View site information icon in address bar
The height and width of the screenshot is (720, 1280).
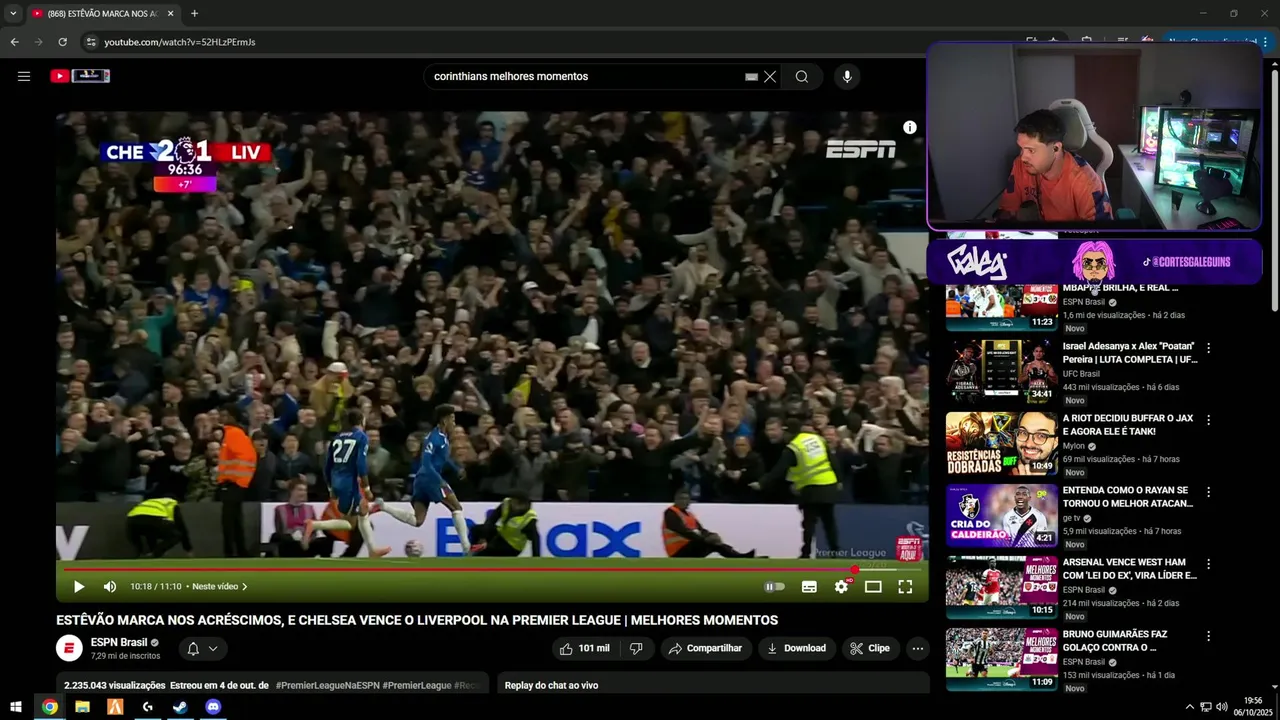pyautogui.click(x=90, y=42)
